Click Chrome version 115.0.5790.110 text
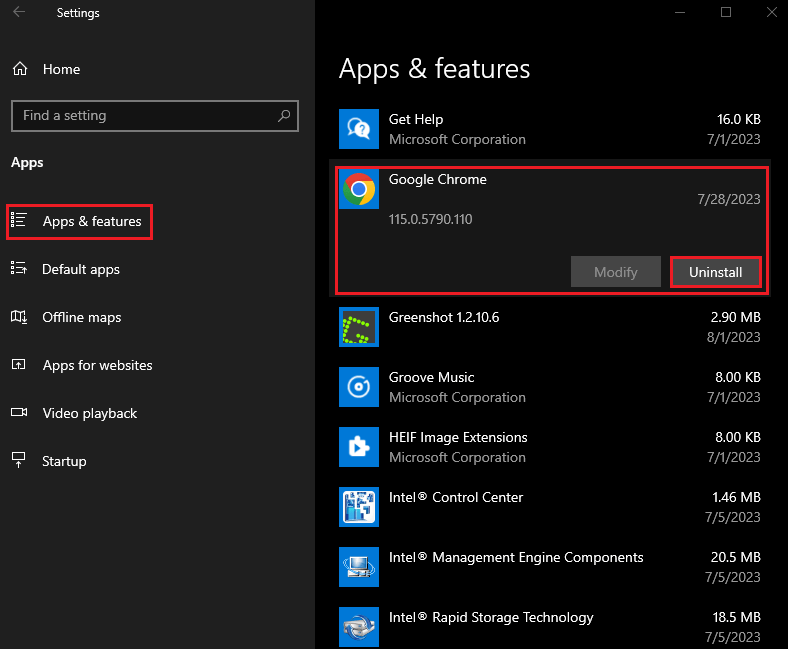 431,219
